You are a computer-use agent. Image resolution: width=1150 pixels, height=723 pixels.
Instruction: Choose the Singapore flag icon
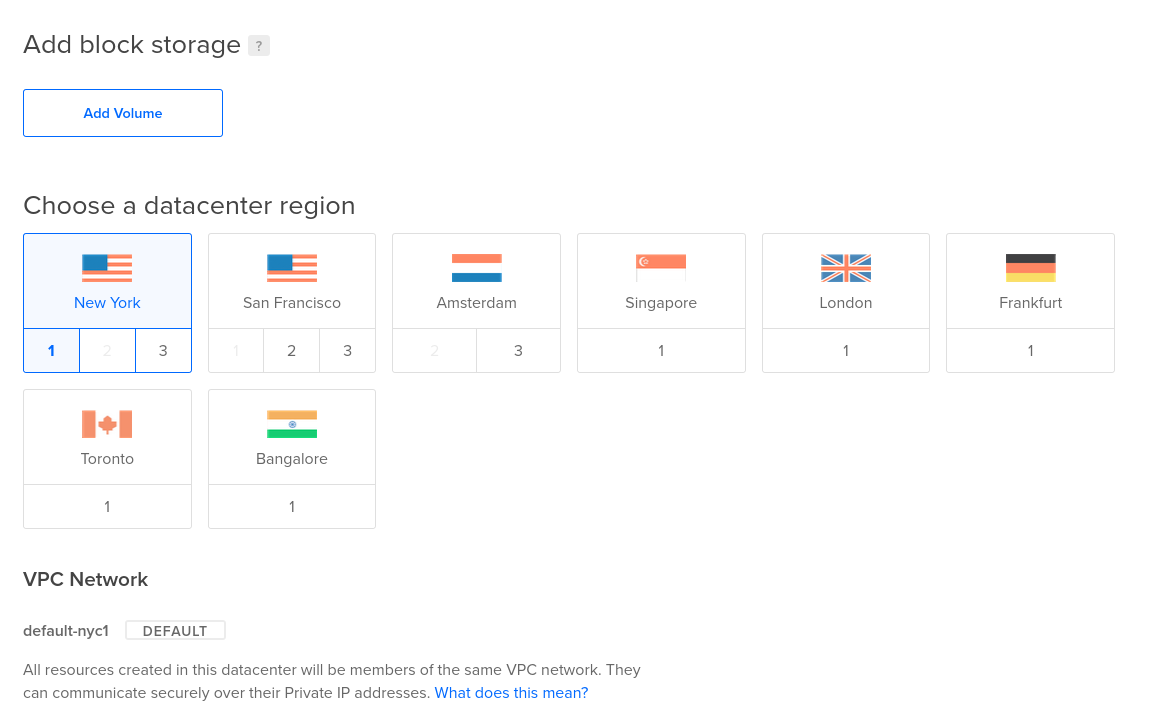(661, 268)
